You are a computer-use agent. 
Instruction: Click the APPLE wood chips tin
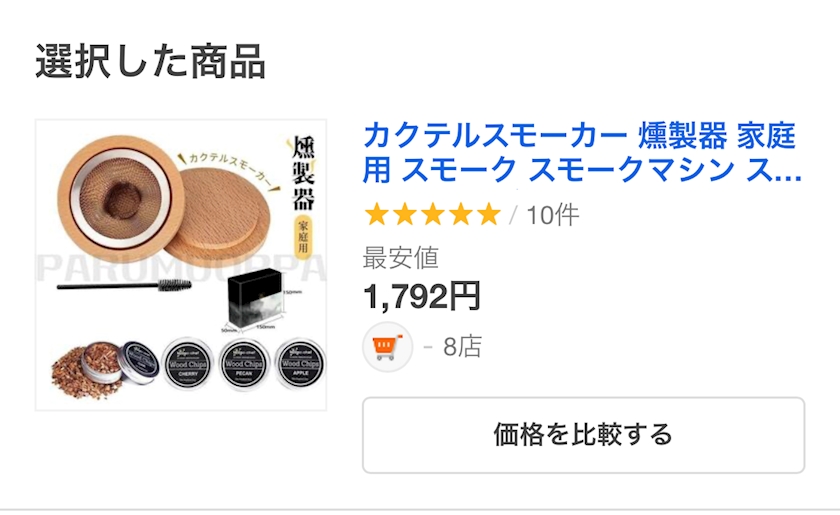click(300, 363)
